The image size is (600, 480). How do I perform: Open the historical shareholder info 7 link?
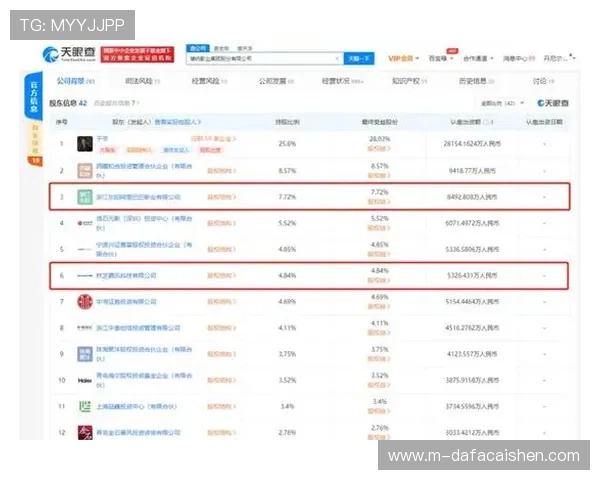(x=116, y=103)
